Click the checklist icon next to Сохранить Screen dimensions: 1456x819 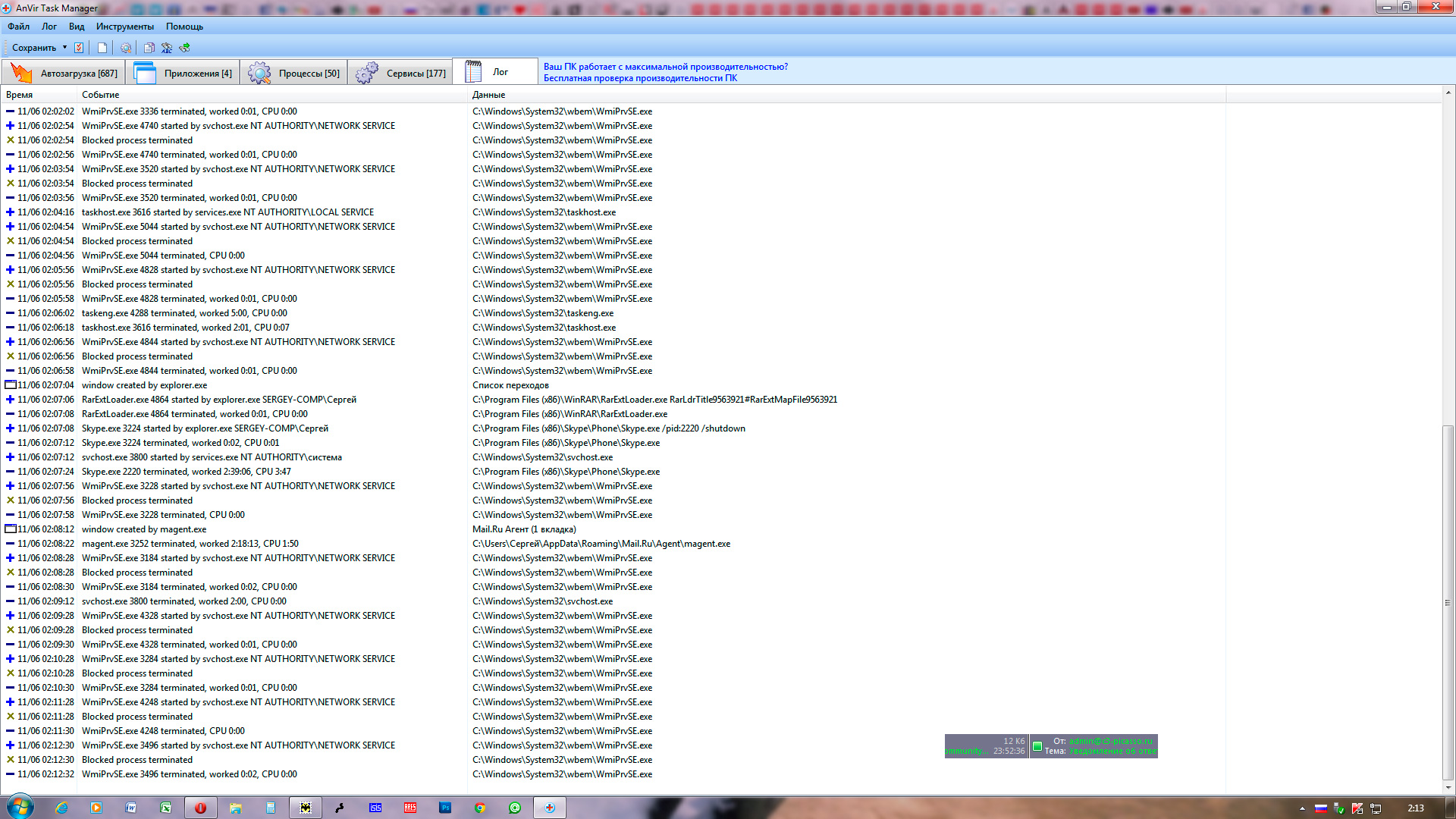tap(79, 48)
